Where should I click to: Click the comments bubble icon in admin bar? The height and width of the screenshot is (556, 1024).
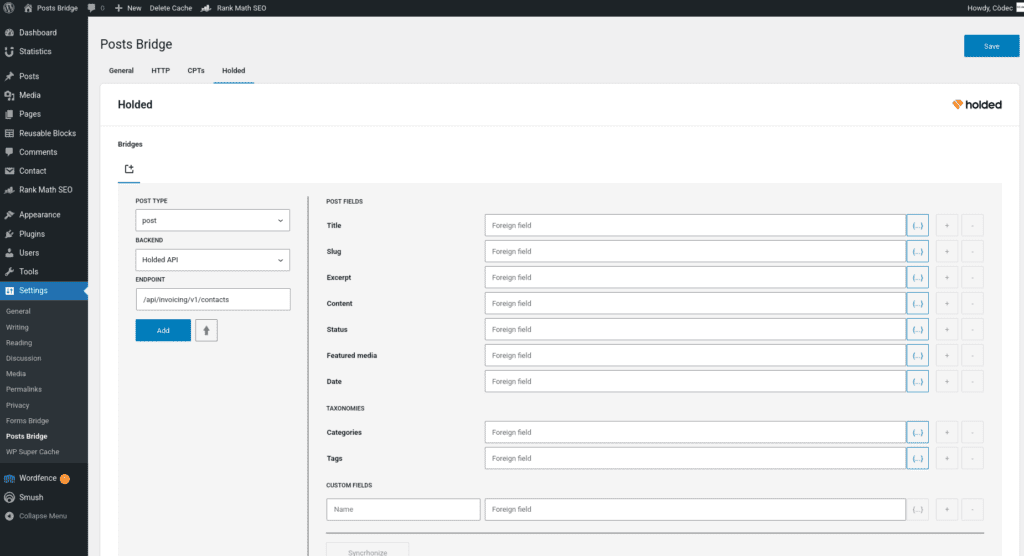pos(93,8)
